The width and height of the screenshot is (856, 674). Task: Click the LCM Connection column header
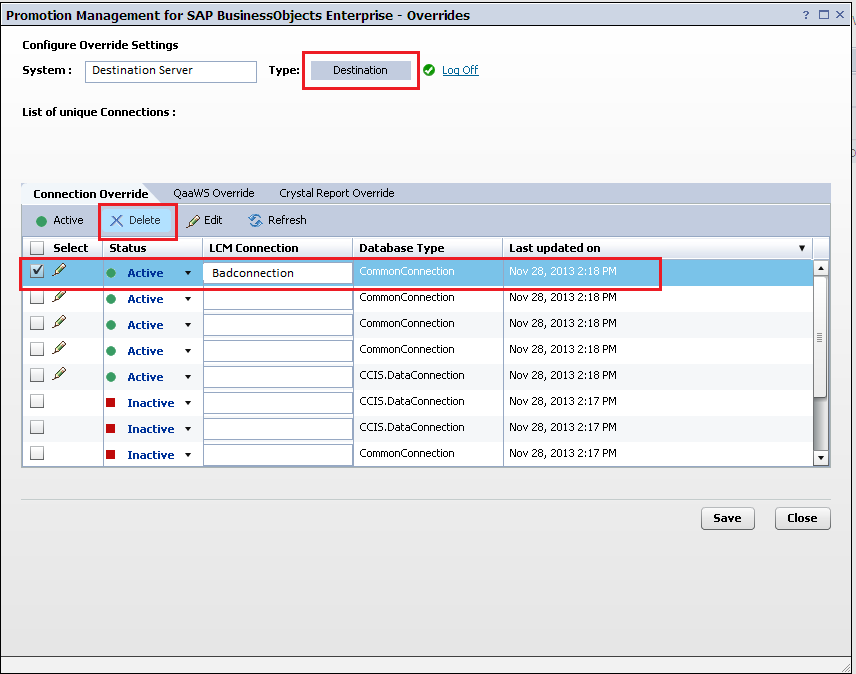click(x=254, y=248)
